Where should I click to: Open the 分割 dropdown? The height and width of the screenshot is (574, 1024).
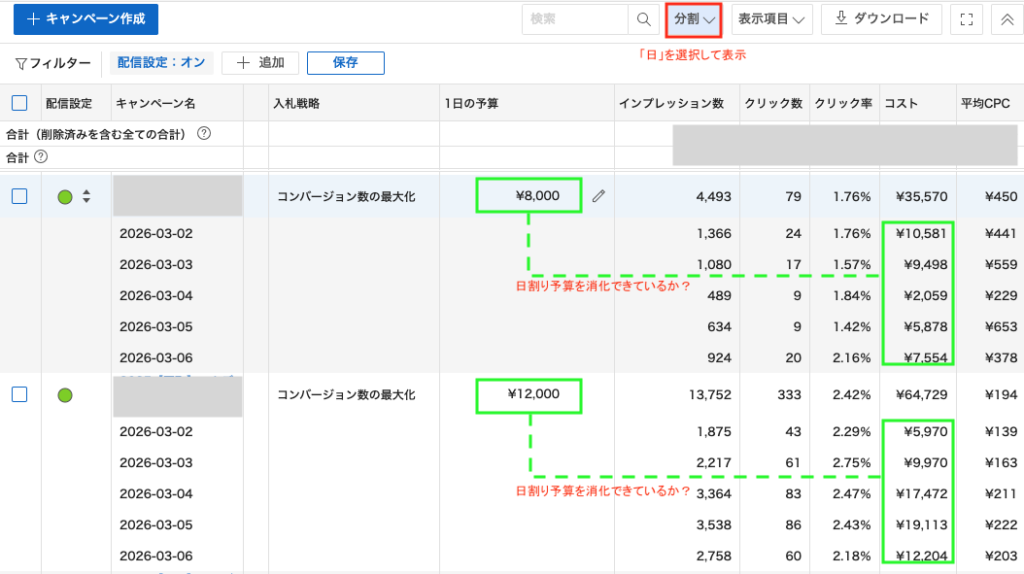694,20
